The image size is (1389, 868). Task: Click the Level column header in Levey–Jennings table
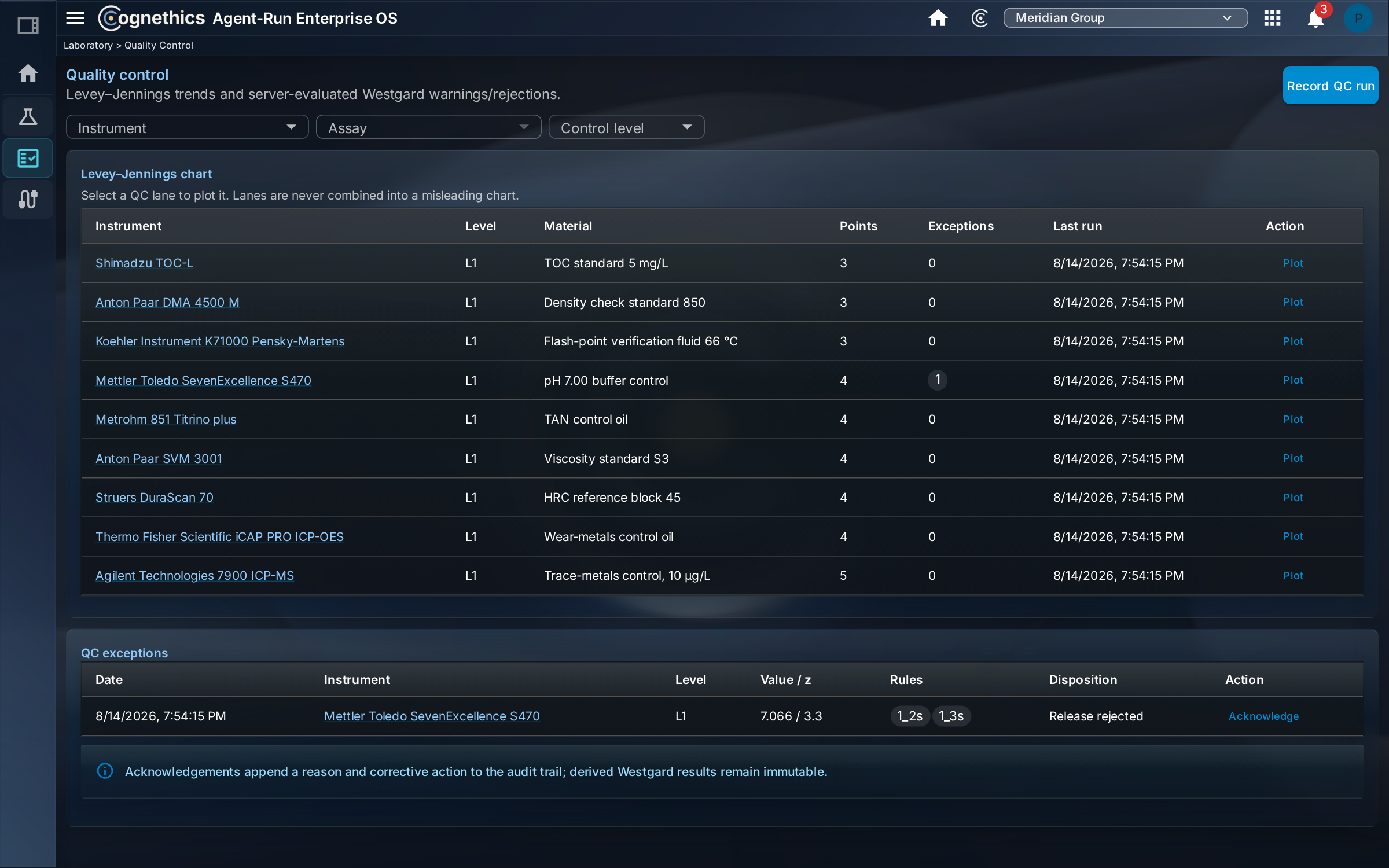coord(480,226)
